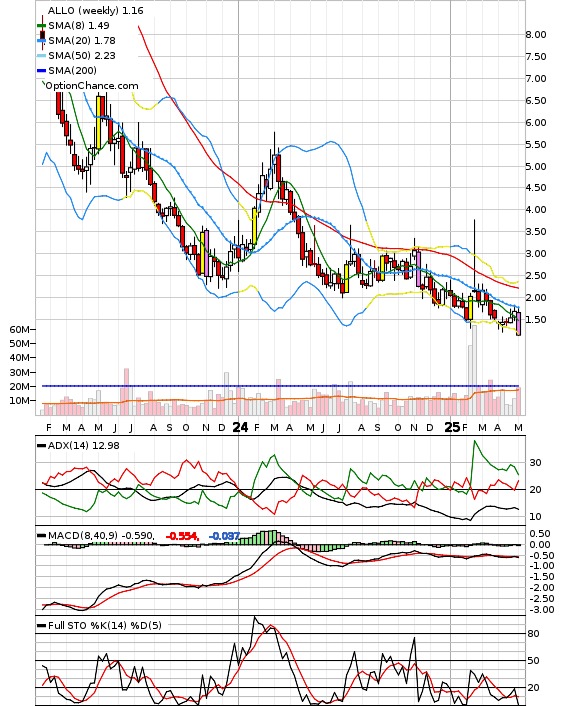Screen dimensions: 566x706
Task: Click the Full STO %K(14) %D(5) label
Action: click(x=104, y=625)
